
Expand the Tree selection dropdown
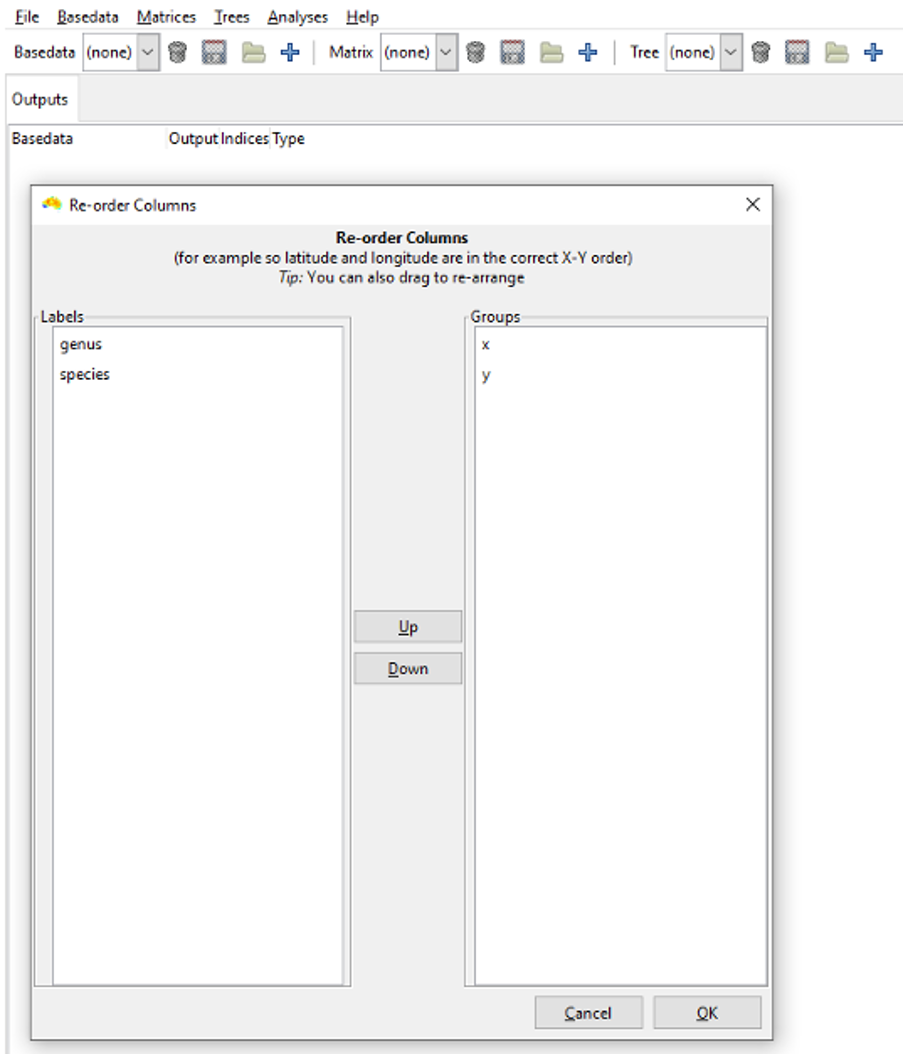click(731, 52)
